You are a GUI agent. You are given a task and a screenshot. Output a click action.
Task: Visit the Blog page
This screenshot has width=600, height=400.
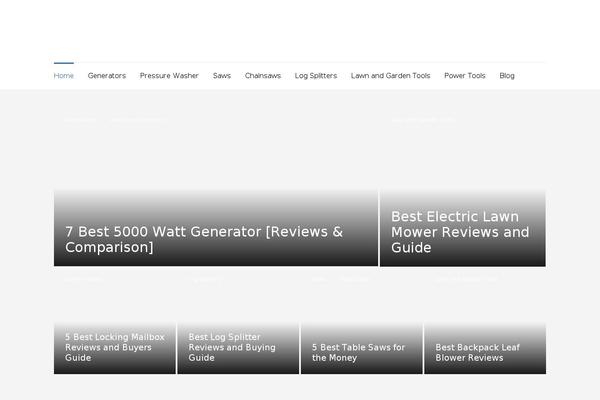(507, 76)
